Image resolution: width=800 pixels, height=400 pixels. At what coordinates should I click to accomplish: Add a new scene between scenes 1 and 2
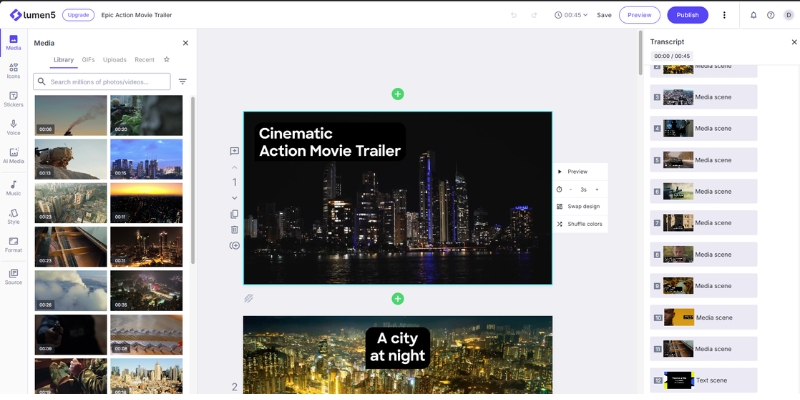397,299
